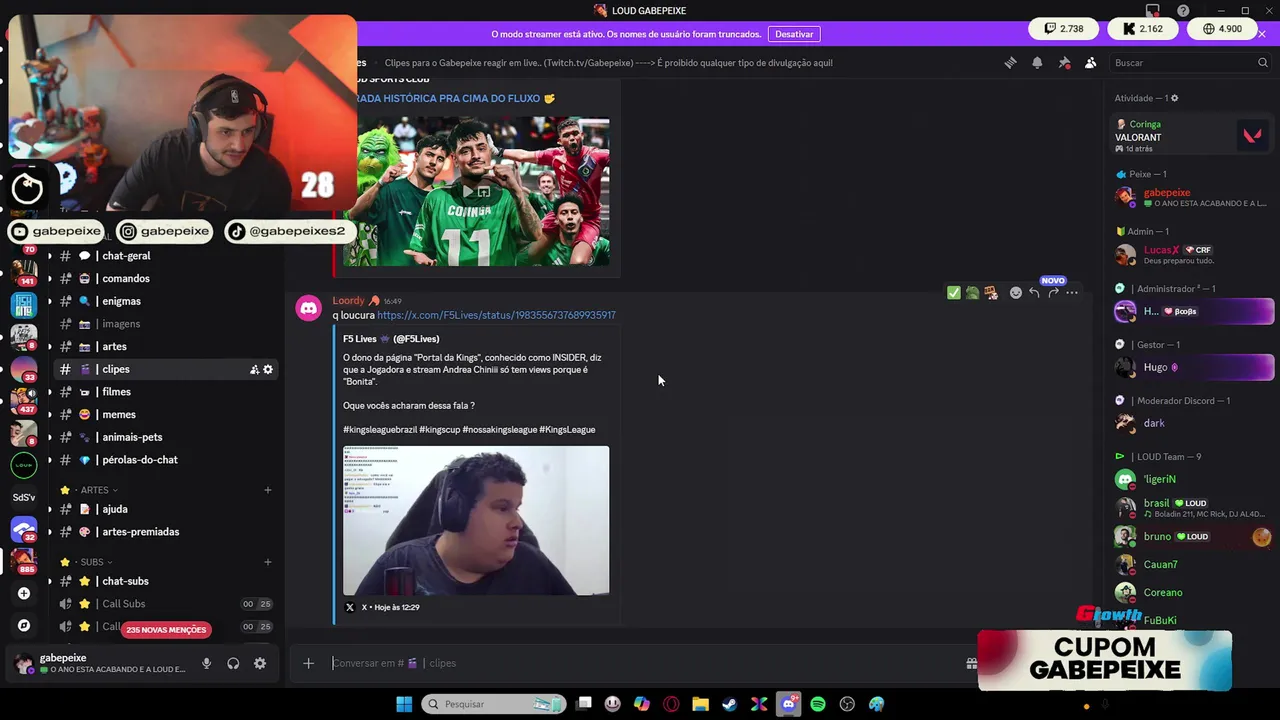Image resolution: width=1280 pixels, height=720 pixels.
Task: Open the x.com F5Lives status link
Action: pyautogui.click(x=496, y=315)
